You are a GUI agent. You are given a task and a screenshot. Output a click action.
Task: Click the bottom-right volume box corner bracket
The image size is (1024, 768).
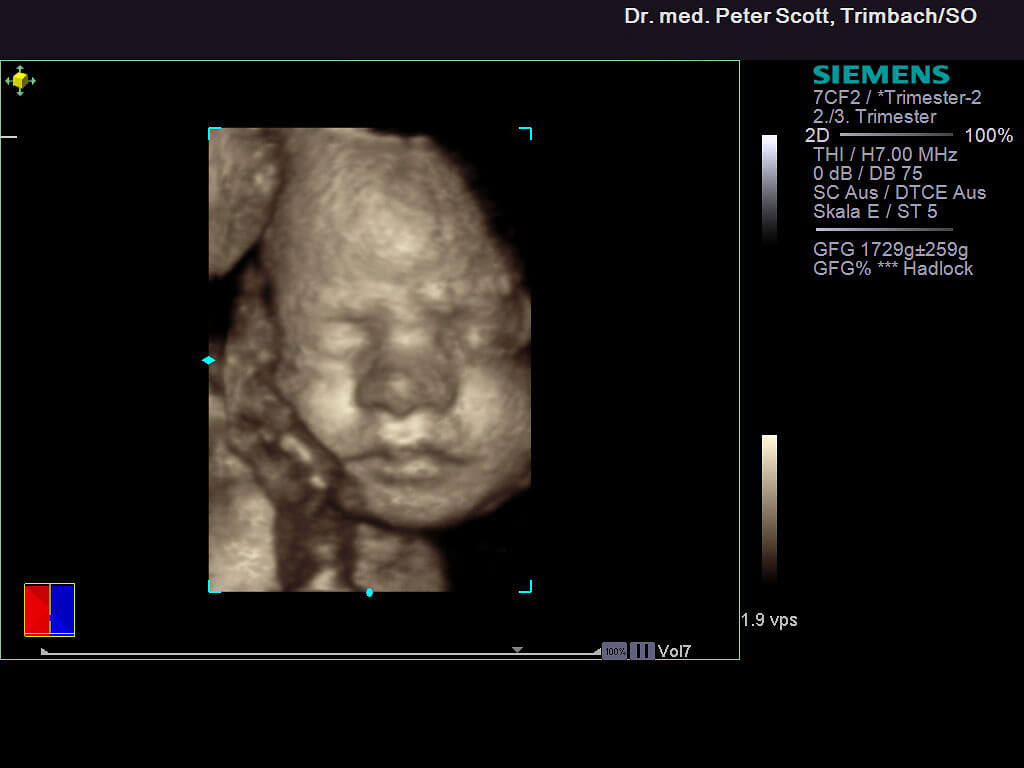click(526, 587)
